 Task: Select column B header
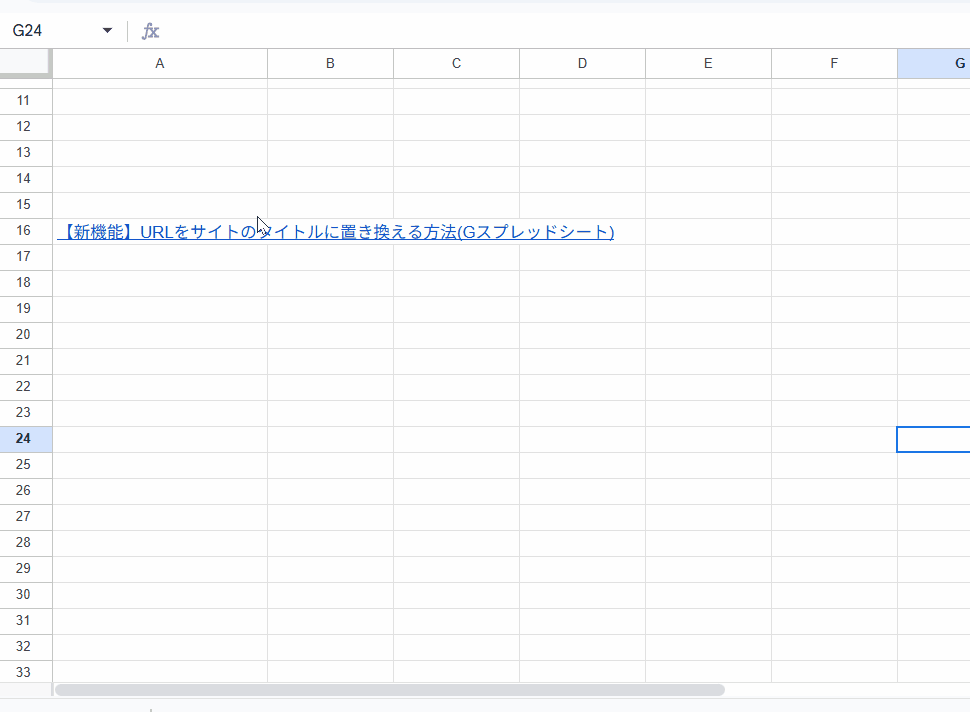[330, 63]
